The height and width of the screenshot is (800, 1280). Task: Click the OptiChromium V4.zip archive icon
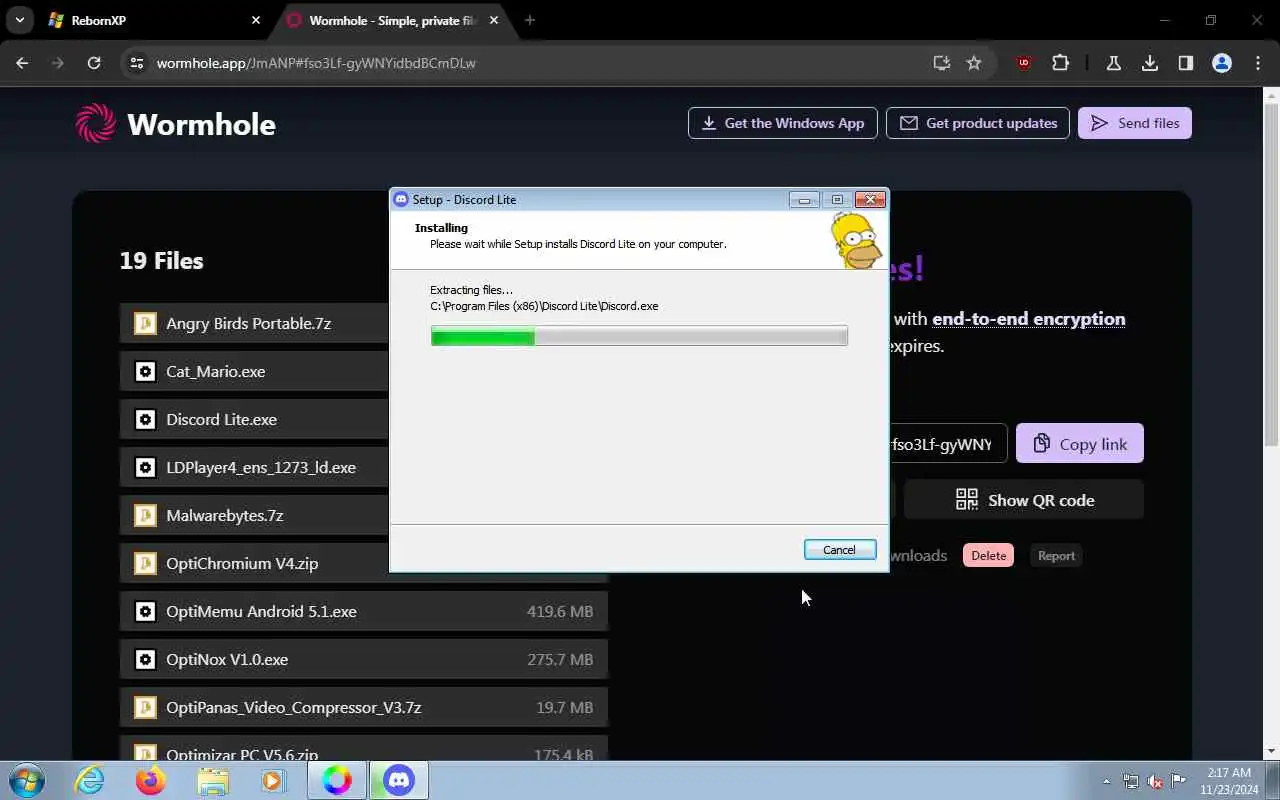click(145, 563)
